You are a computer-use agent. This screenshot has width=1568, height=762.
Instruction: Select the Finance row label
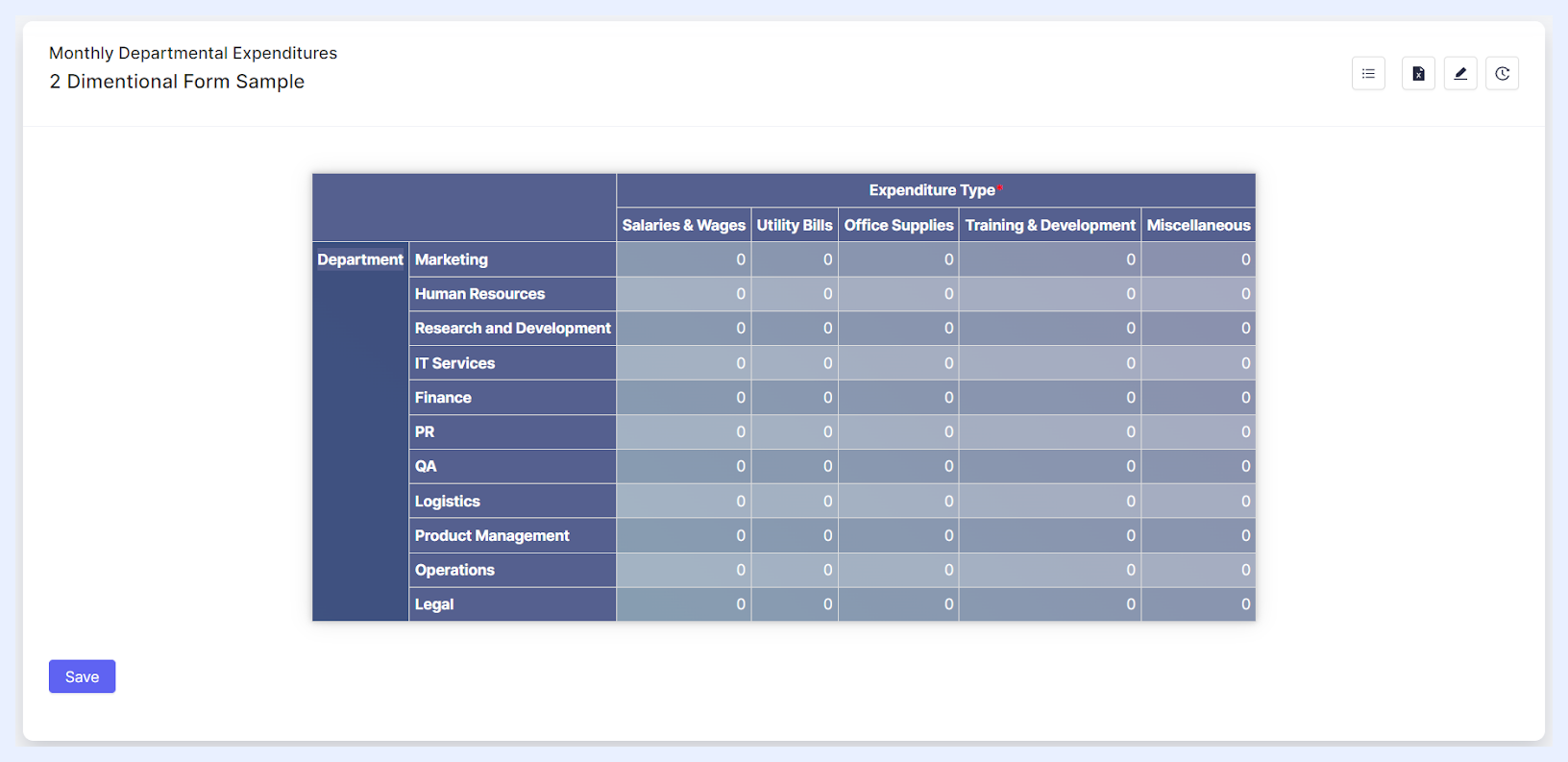pyautogui.click(x=512, y=398)
